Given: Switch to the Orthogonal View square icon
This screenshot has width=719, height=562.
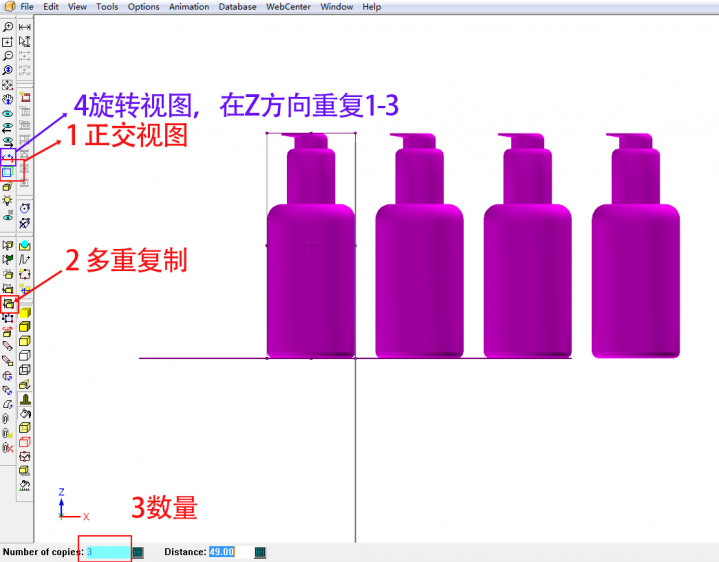Looking at the screenshot, I should click(x=8, y=172).
